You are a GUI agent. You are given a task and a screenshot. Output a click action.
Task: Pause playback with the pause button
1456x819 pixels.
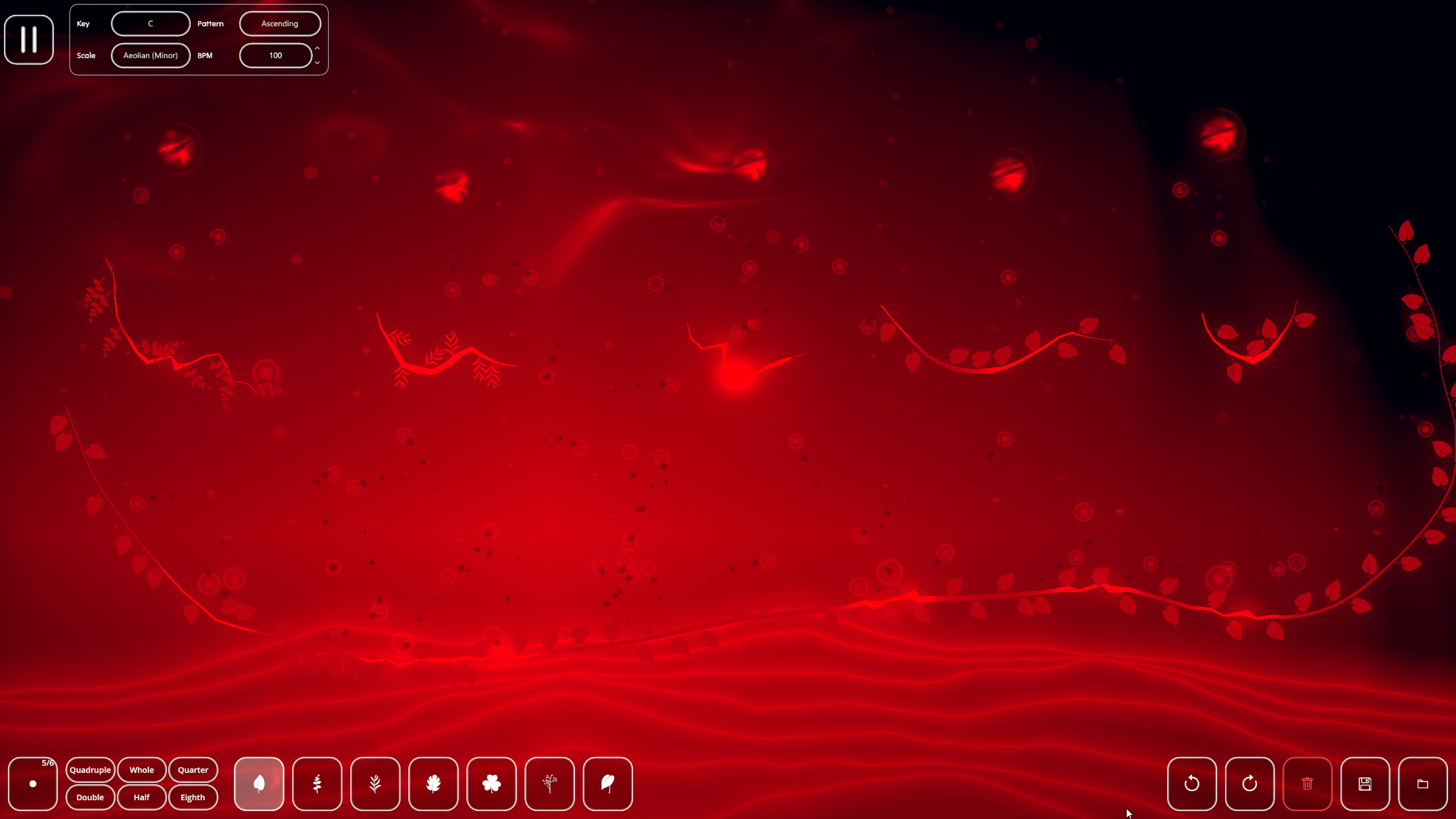pos(28,39)
